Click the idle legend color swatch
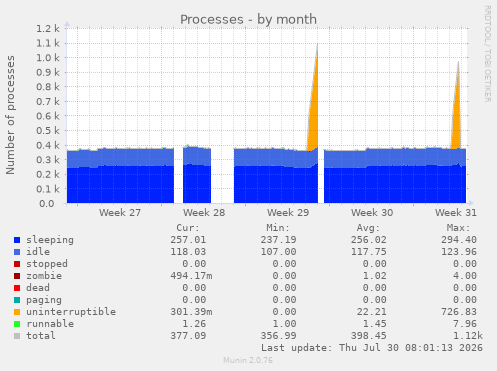This screenshot has width=497, height=371. point(17,252)
